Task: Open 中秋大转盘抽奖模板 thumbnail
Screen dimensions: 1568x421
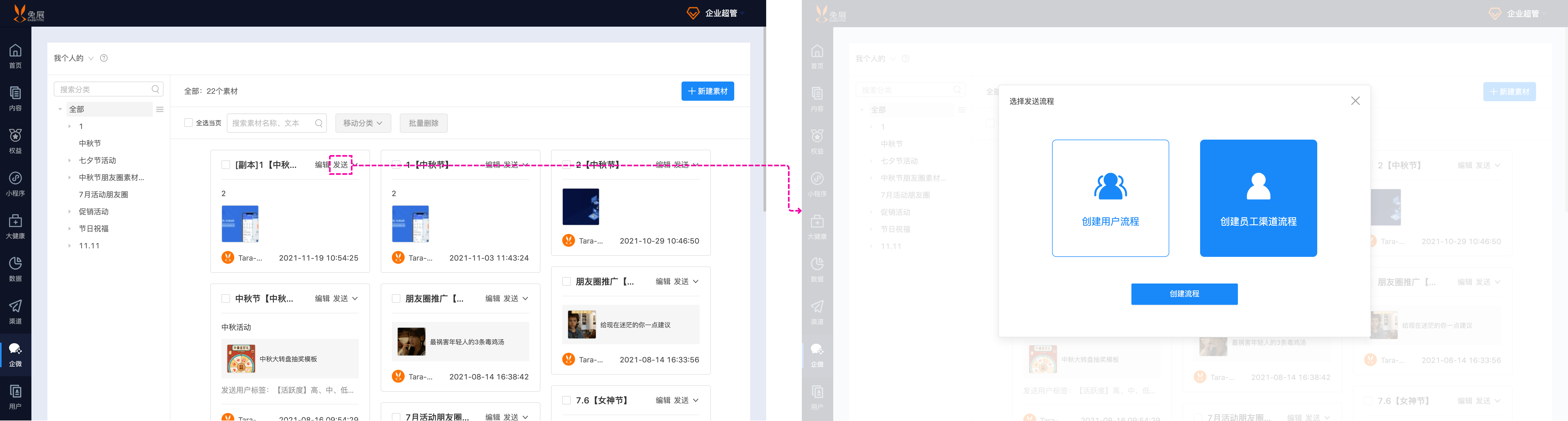Action: point(241,359)
